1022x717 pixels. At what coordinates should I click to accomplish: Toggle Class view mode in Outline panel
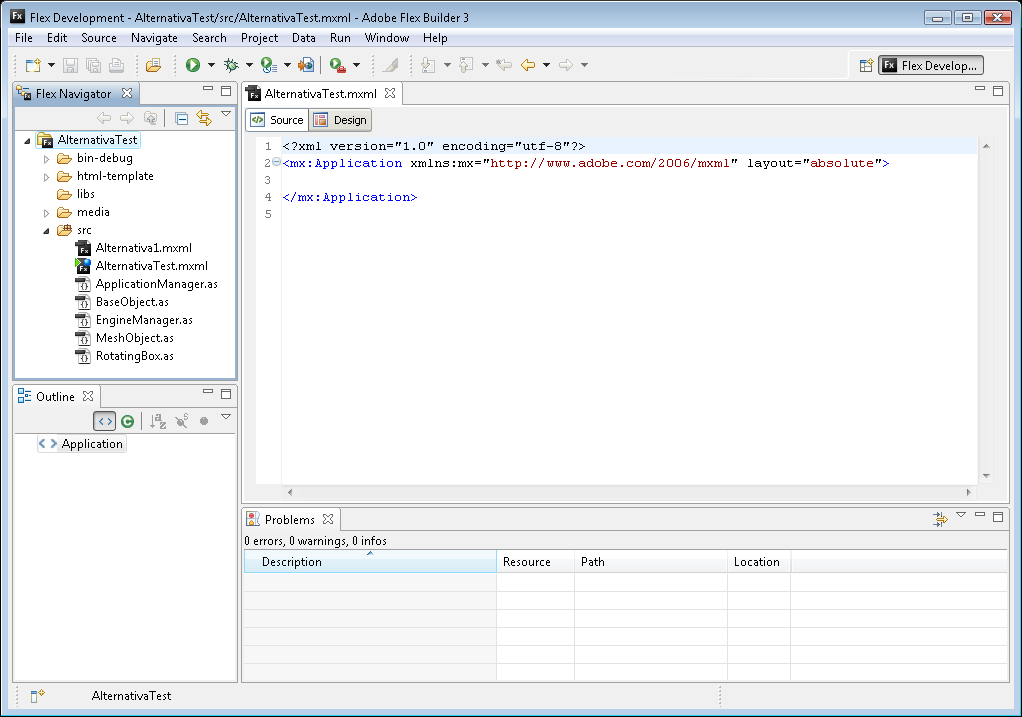pyautogui.click(x=128, y=421)
